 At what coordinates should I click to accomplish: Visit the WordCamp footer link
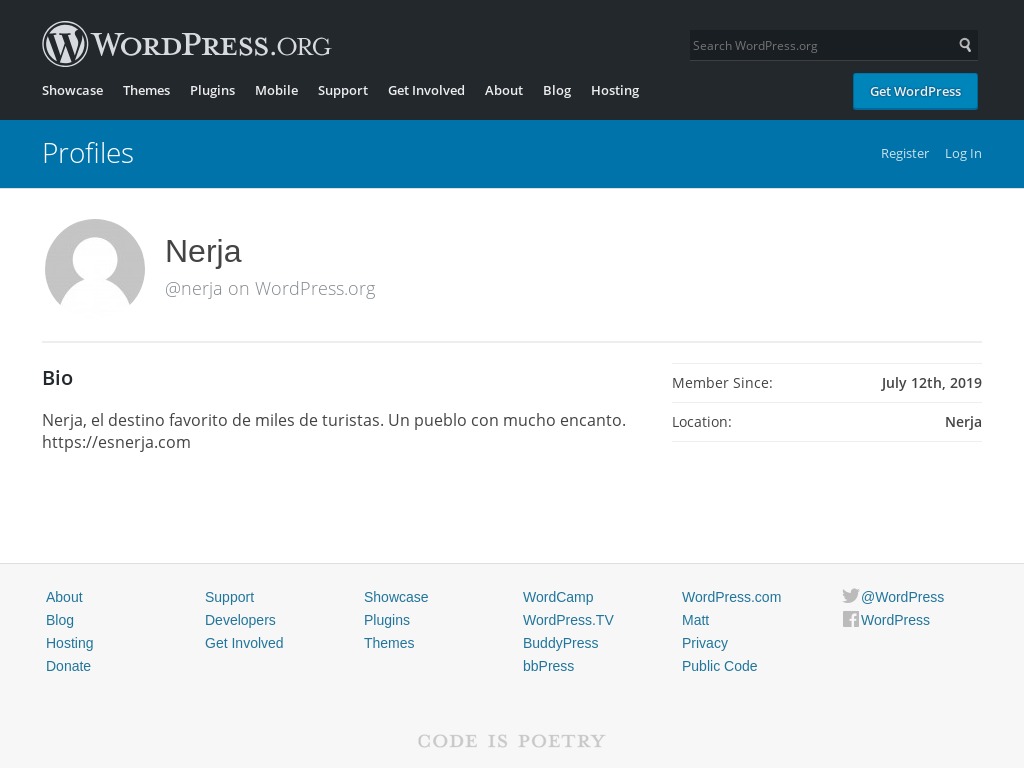(x=558, y=597)
